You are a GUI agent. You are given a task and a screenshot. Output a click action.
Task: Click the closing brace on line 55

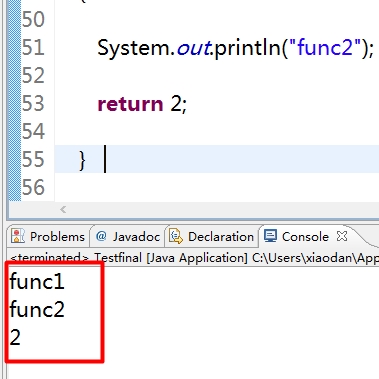82,161
